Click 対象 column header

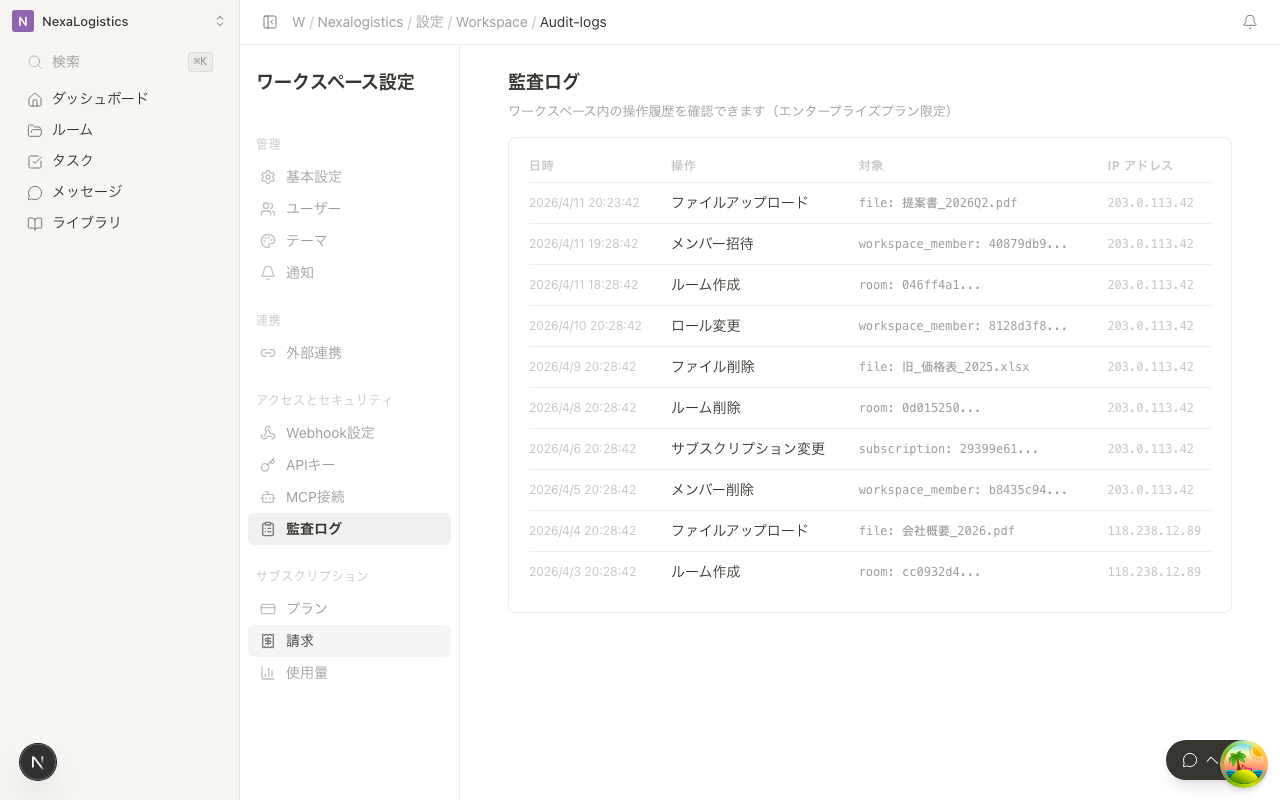pyautogui.click(x=871, y=165)
